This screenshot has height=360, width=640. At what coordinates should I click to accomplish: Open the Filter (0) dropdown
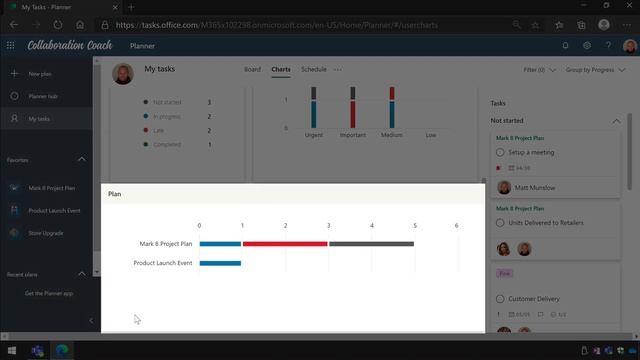539,70
